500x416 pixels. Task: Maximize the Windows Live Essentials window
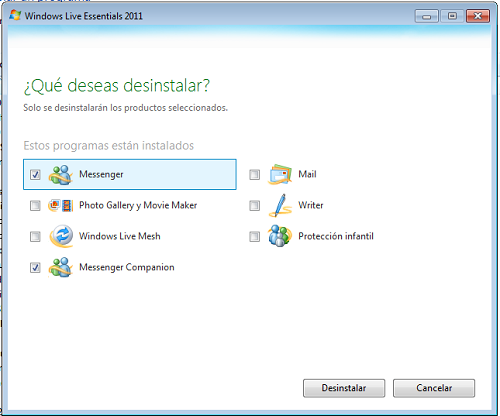point(452,16)
